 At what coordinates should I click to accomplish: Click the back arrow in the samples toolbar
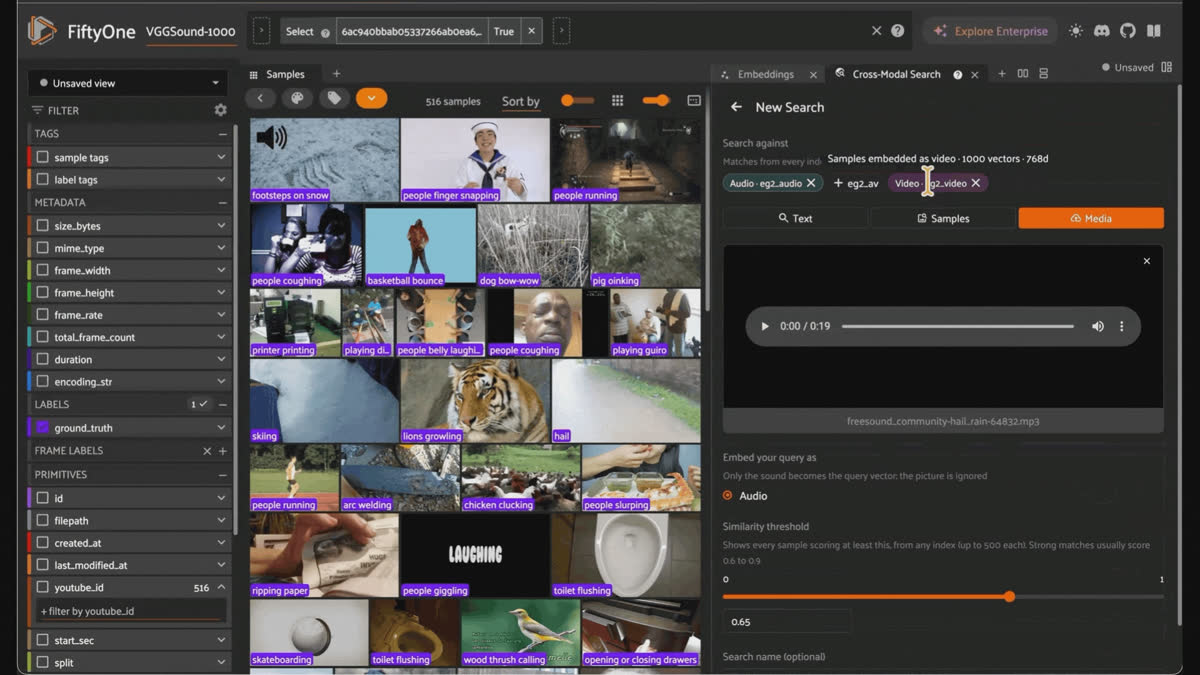[260, 99]
